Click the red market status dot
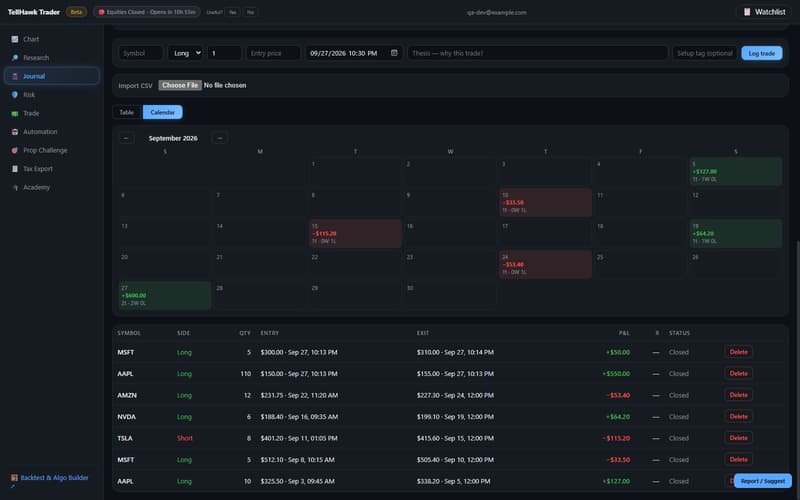The width and height of the screenshot is (800, 500). click(x=102, y=12)
